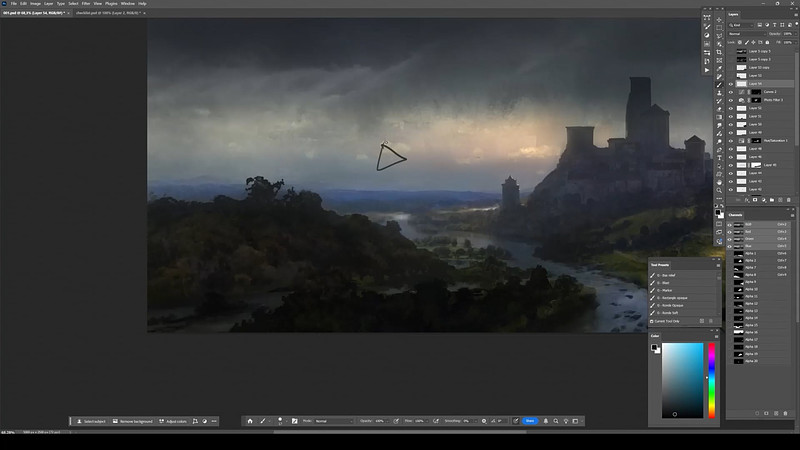
Task: Select the Move tool in the toolbar
Action: coord(719,19)
